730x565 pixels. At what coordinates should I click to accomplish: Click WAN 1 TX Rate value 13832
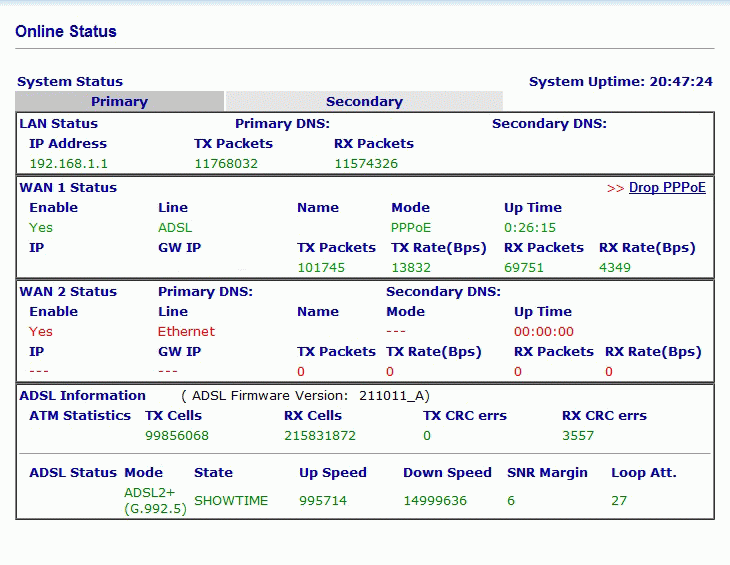(x=411, y=268)
